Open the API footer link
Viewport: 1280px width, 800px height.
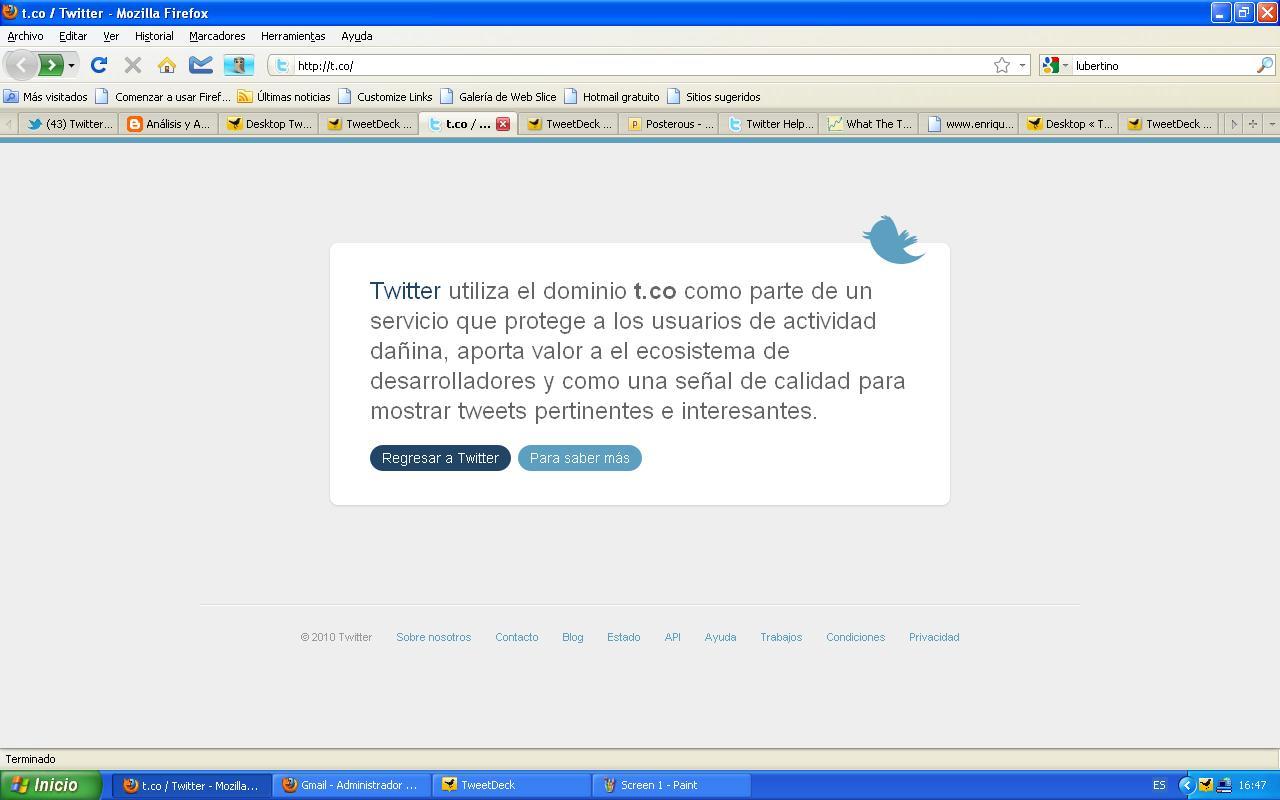click(672, 637)
